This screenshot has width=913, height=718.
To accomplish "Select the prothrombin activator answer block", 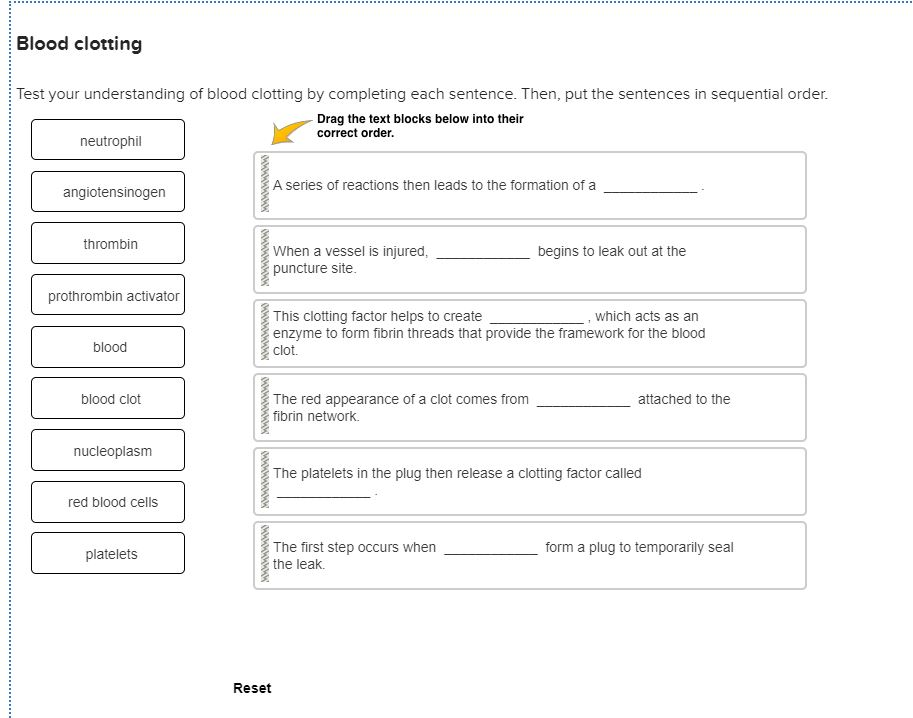I will pos(108,294).
